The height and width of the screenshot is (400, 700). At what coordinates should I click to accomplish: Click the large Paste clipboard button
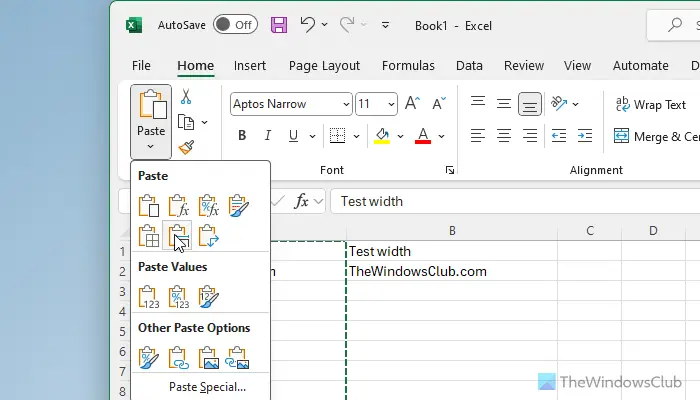point(151,106)
